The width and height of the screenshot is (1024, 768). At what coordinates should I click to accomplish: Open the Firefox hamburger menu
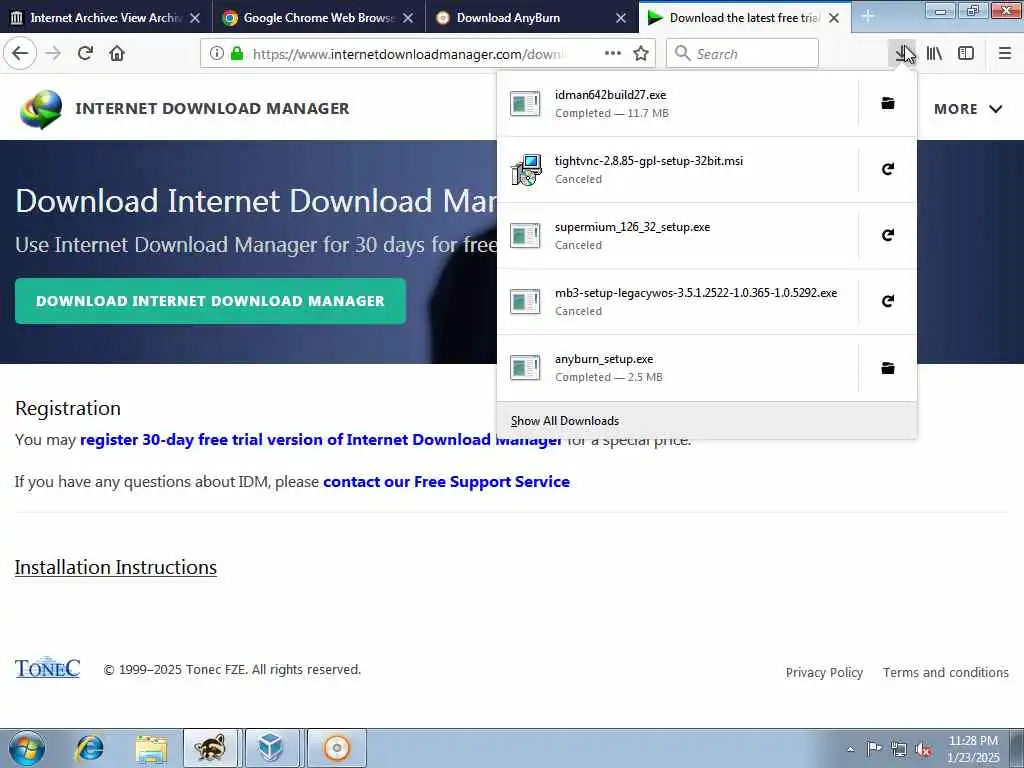[x=1005, y=53]
